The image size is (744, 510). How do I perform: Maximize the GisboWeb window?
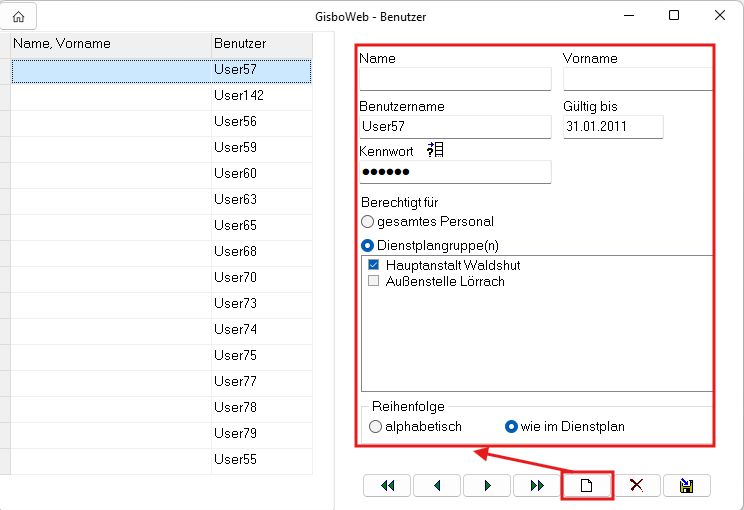click(x=674, y=15)
